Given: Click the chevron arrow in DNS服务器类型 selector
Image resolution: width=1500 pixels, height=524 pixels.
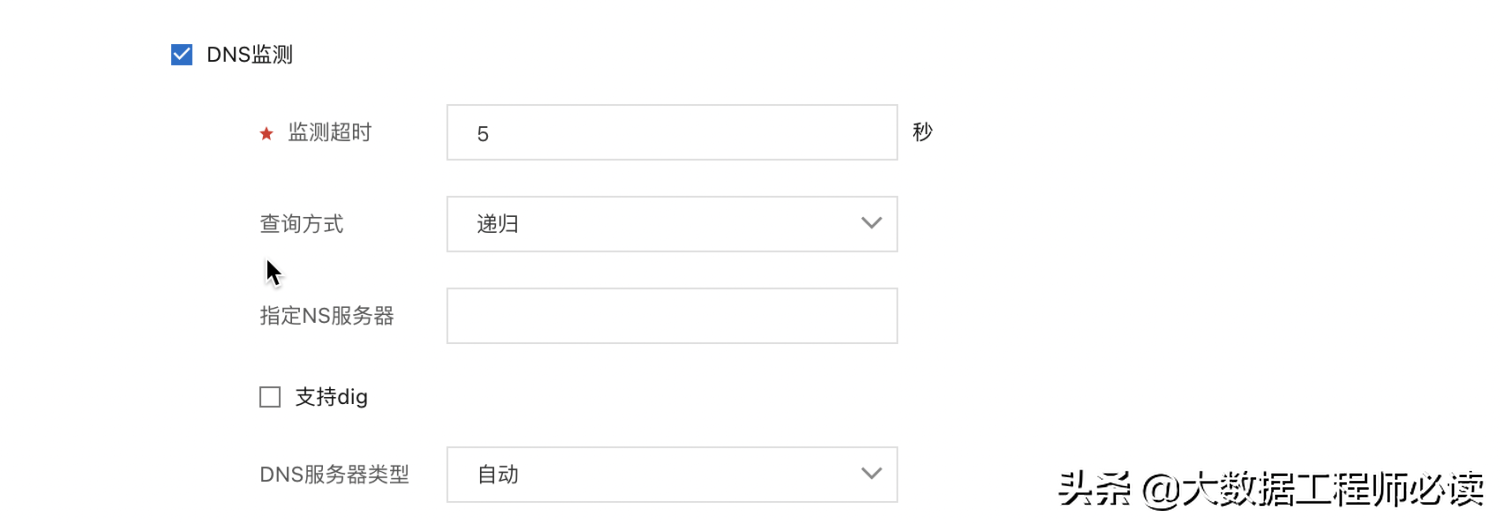Looking at the screenshot, I should 871,473.
